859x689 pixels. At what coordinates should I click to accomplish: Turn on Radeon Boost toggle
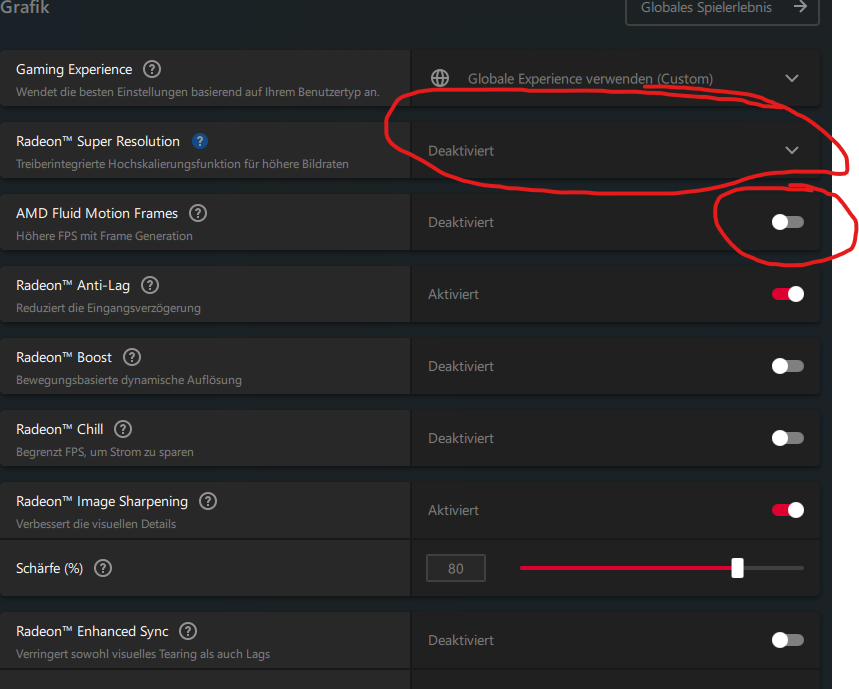tap(788, 366)
